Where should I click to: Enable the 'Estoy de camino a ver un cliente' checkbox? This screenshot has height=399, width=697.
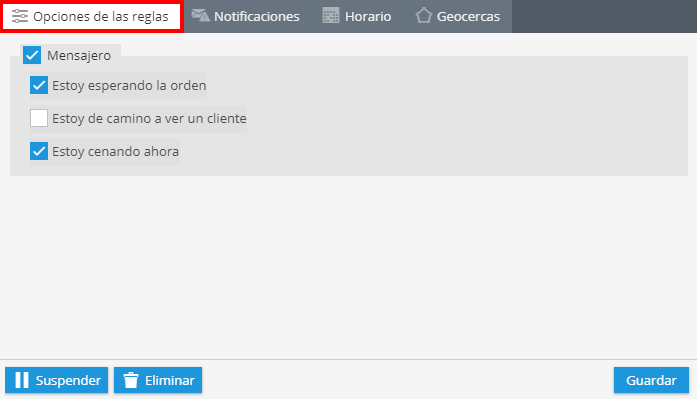(x=39, y=118)
